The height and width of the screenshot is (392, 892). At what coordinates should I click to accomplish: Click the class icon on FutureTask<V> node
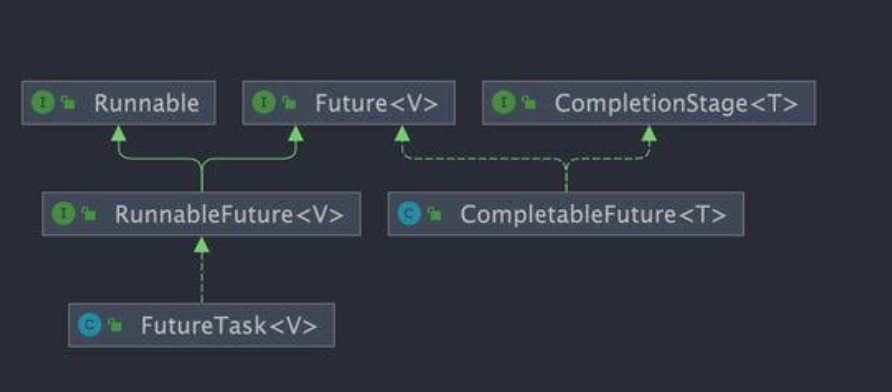90,325
